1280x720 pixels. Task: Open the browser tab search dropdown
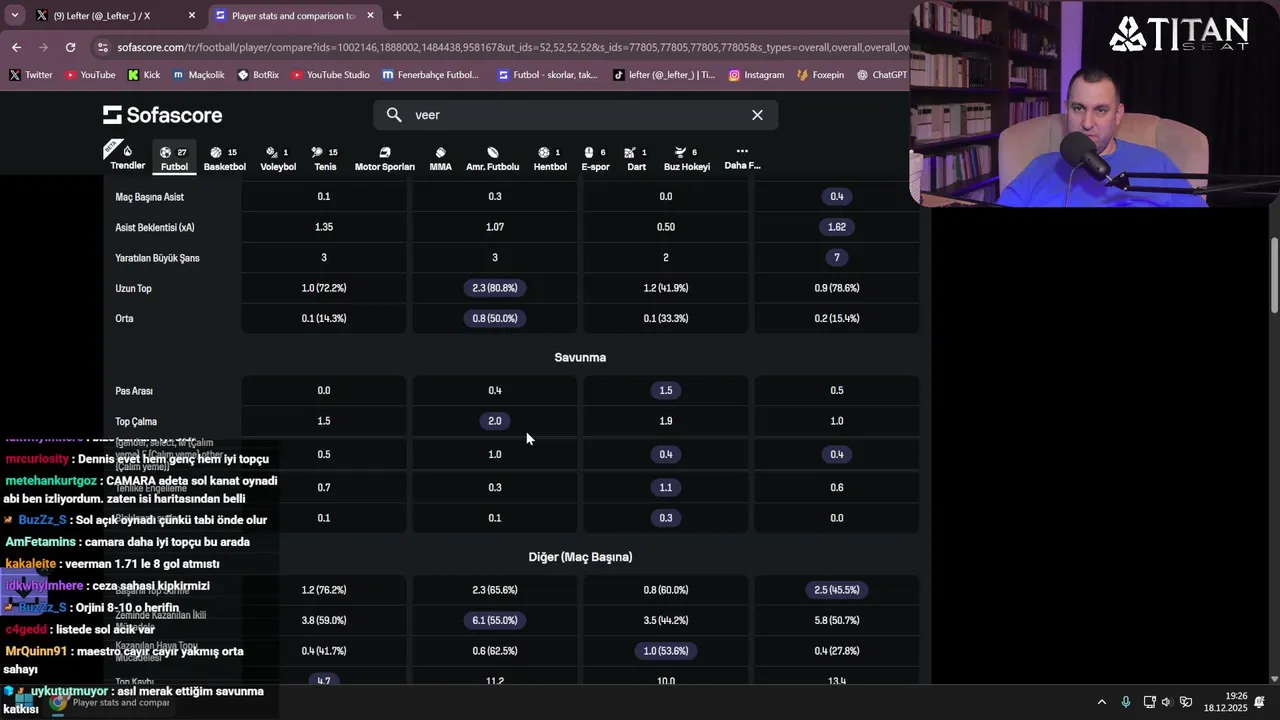point(14,15)
